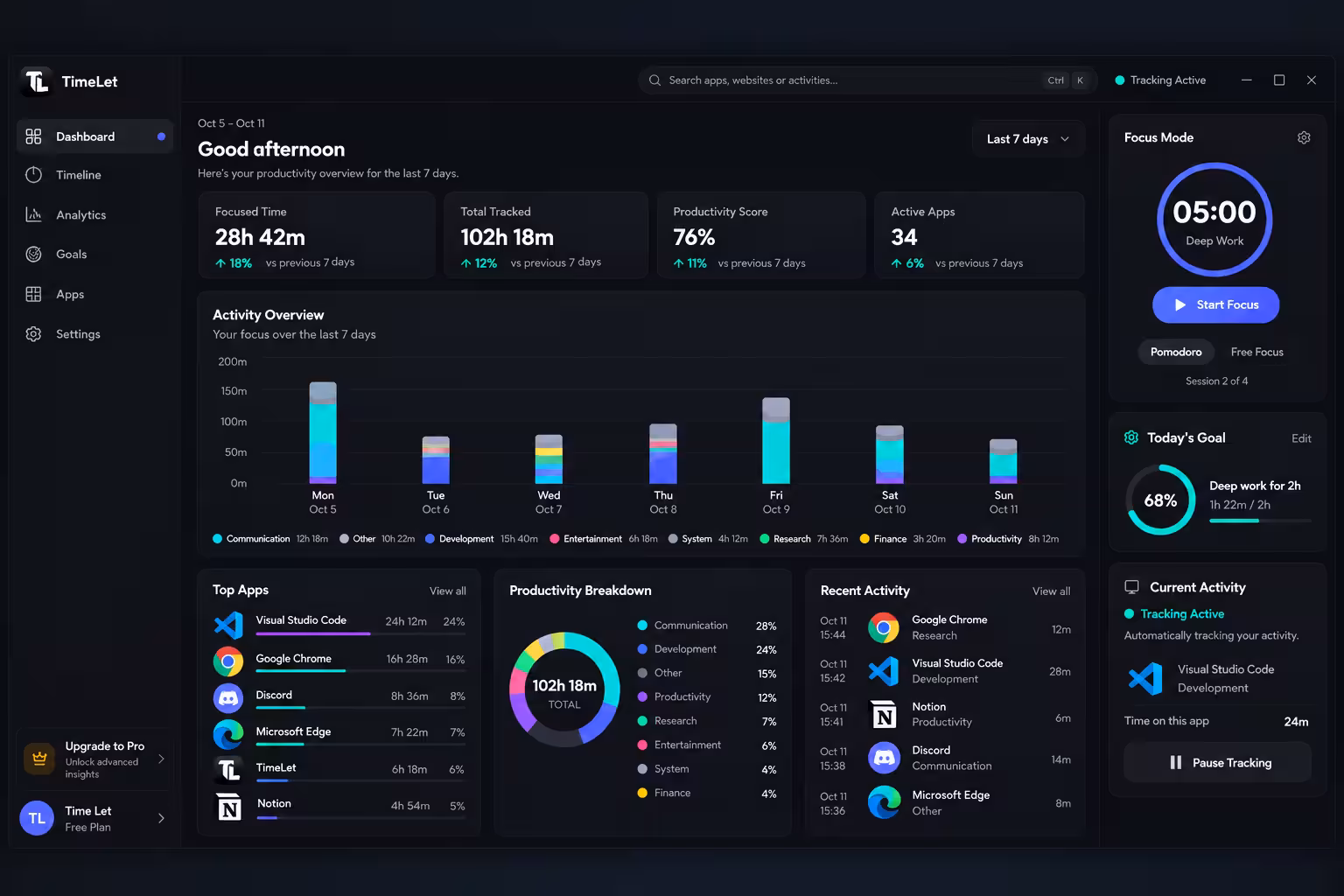Open Analytics in the sidebar

[x=94, y=214]
